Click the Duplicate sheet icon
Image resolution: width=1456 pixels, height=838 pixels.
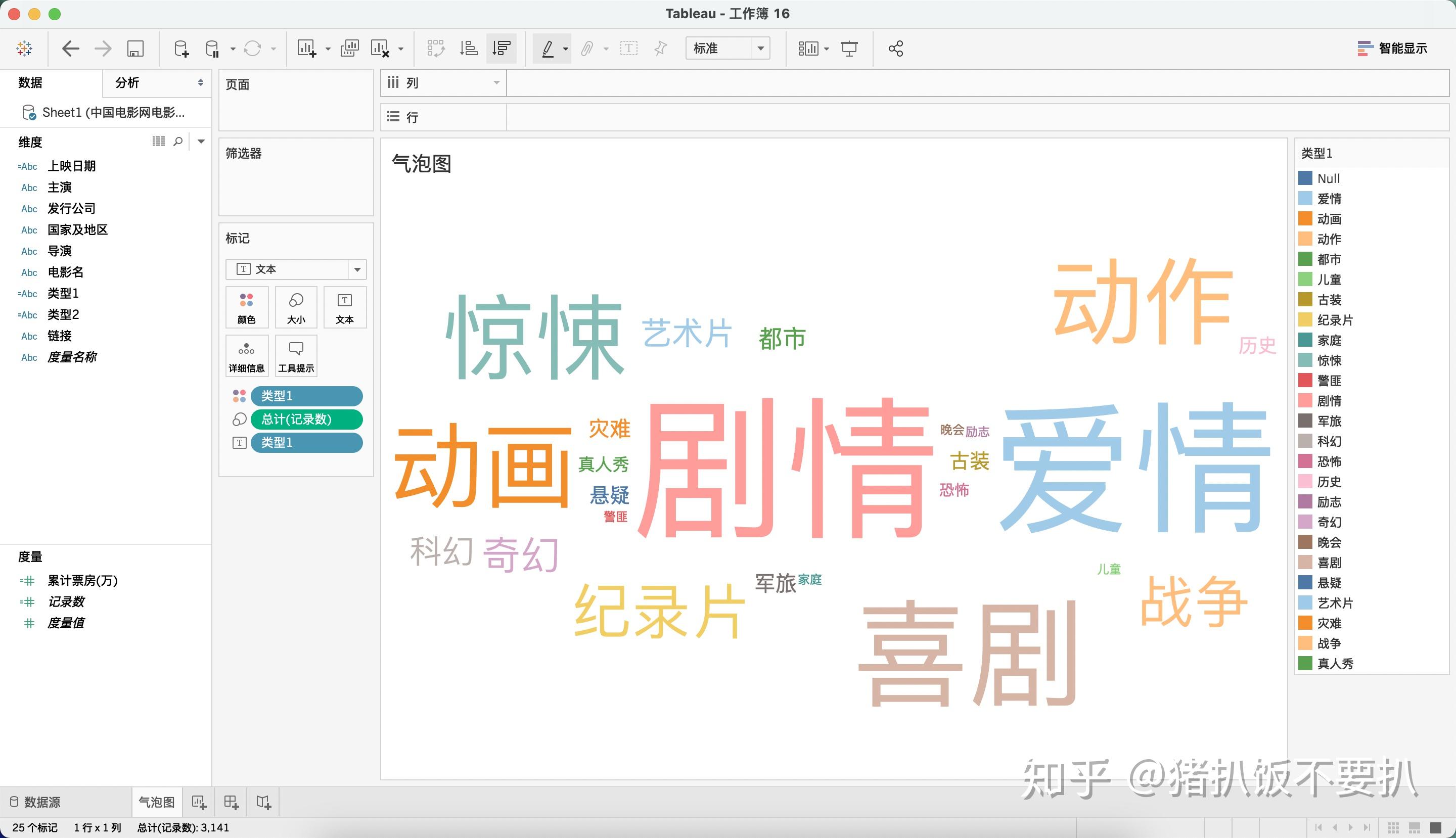pos(349,49)
